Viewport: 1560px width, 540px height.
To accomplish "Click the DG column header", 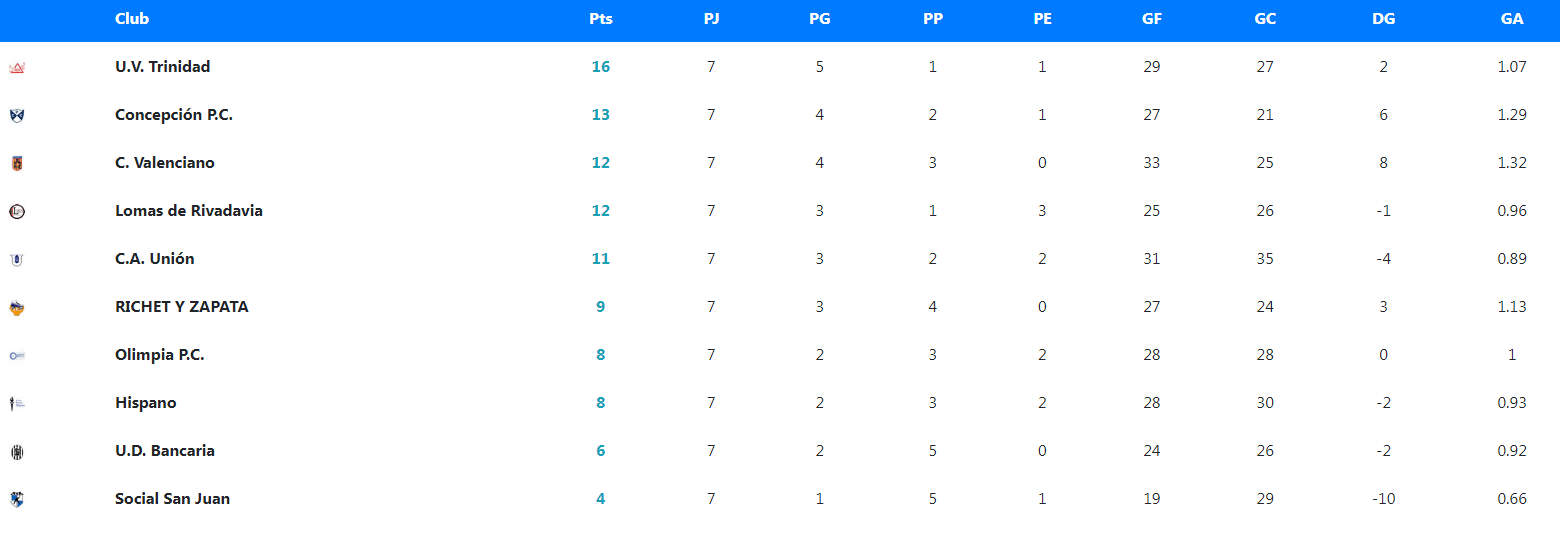I will pyautogui.click(x=1384, y=19).
